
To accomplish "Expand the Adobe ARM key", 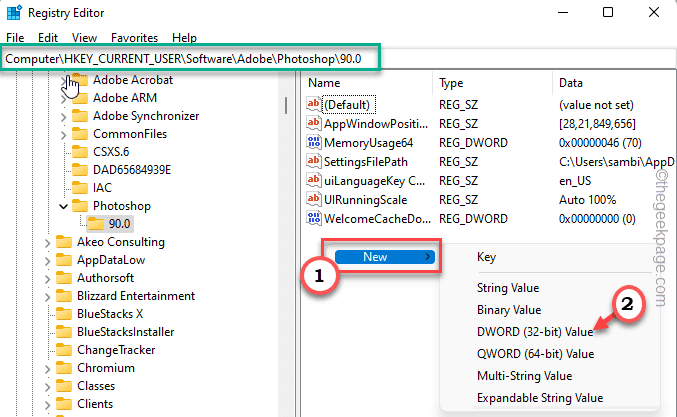I will pos(63,99).
